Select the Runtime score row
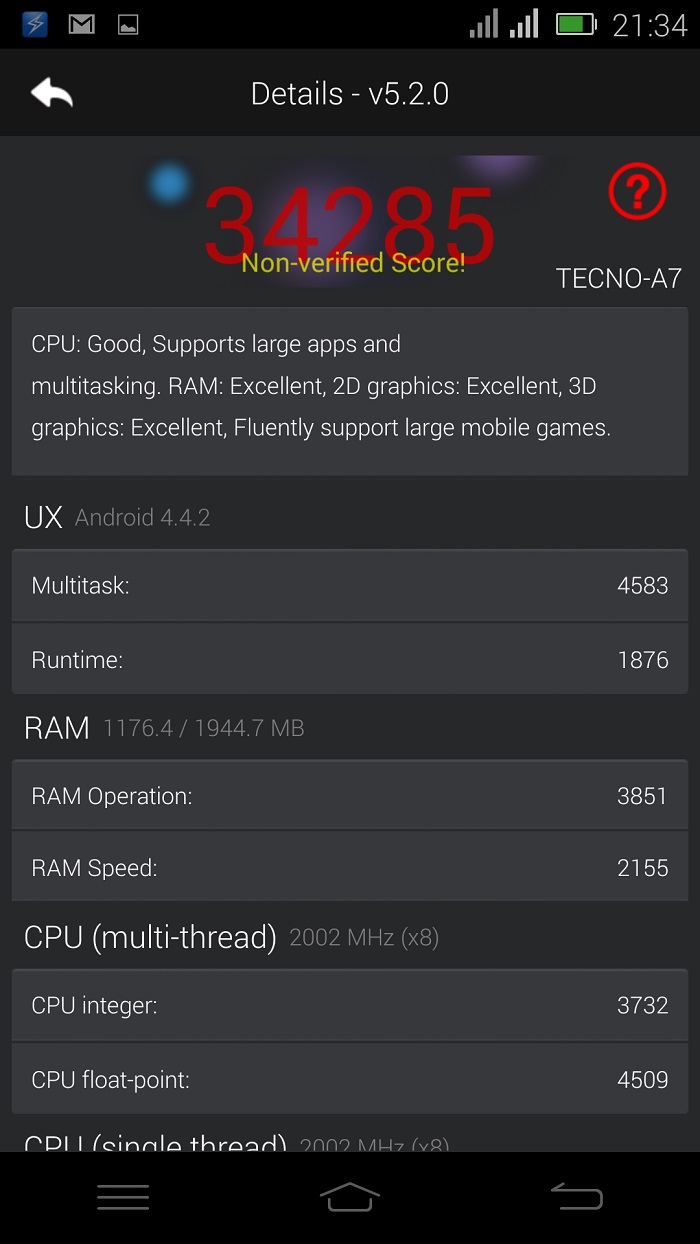The image size is (700, 1244). pyautogui.click(x=349, y=660)
